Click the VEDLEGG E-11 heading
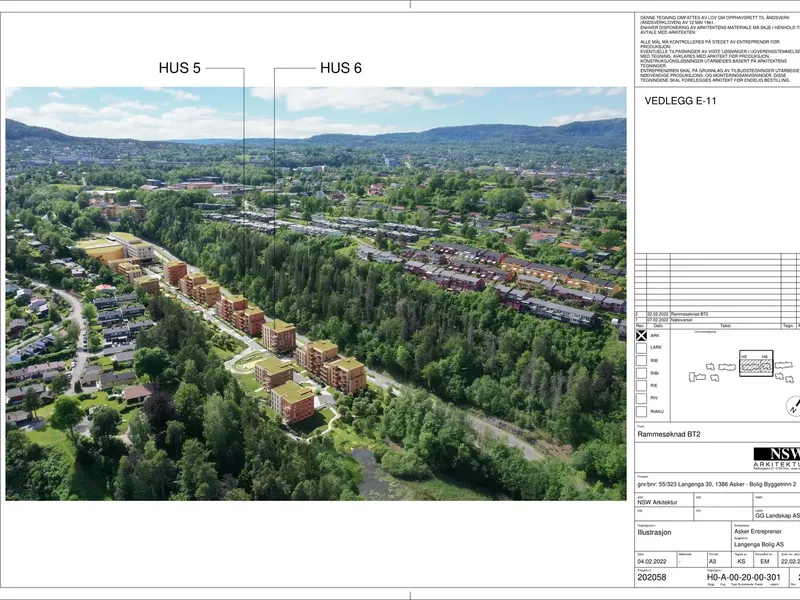Screen dimensions: 800x600 (680, 101)
